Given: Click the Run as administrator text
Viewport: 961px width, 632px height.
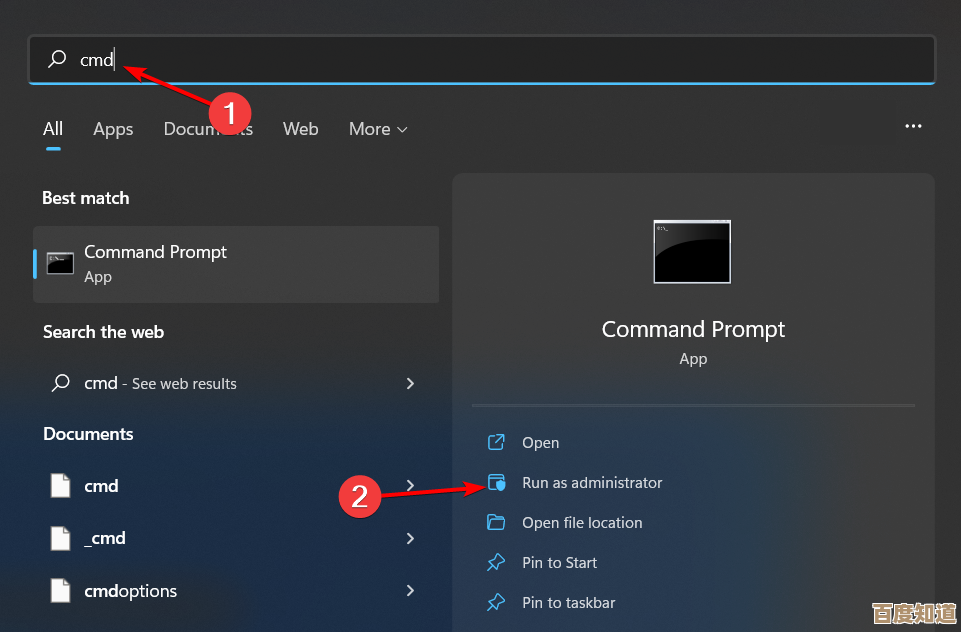Looking at the screenshot, I should [x=592, y=483].
